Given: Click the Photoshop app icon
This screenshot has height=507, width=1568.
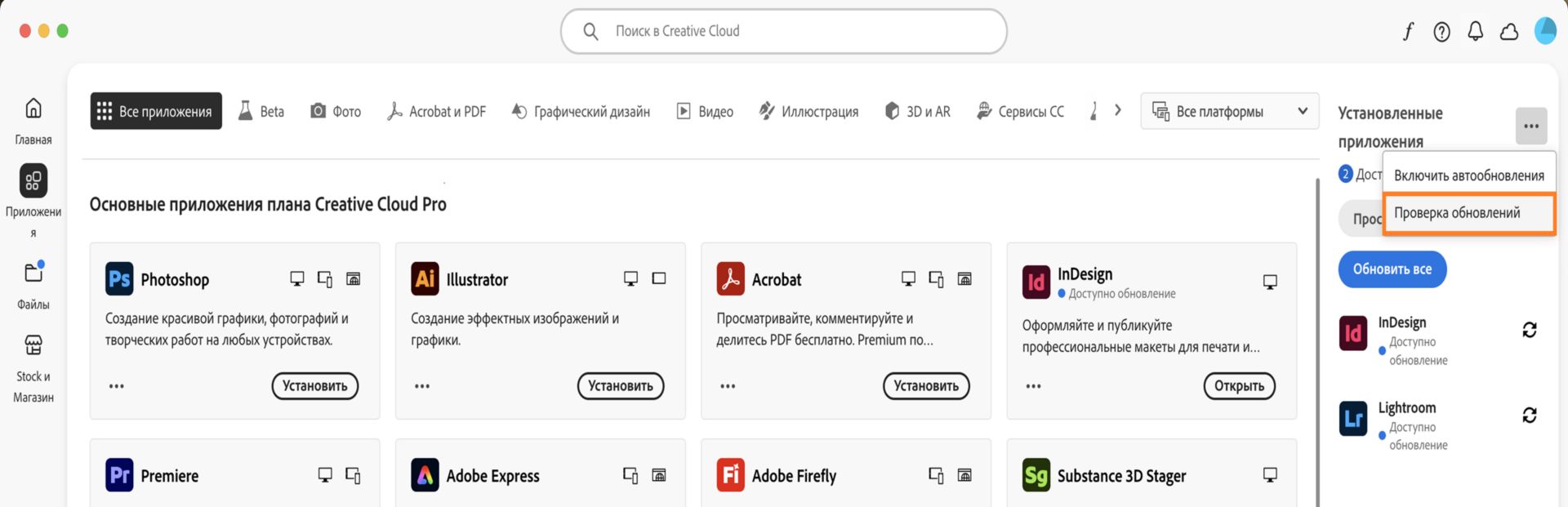Looking at the screenshot, I should tap(119, 279).
